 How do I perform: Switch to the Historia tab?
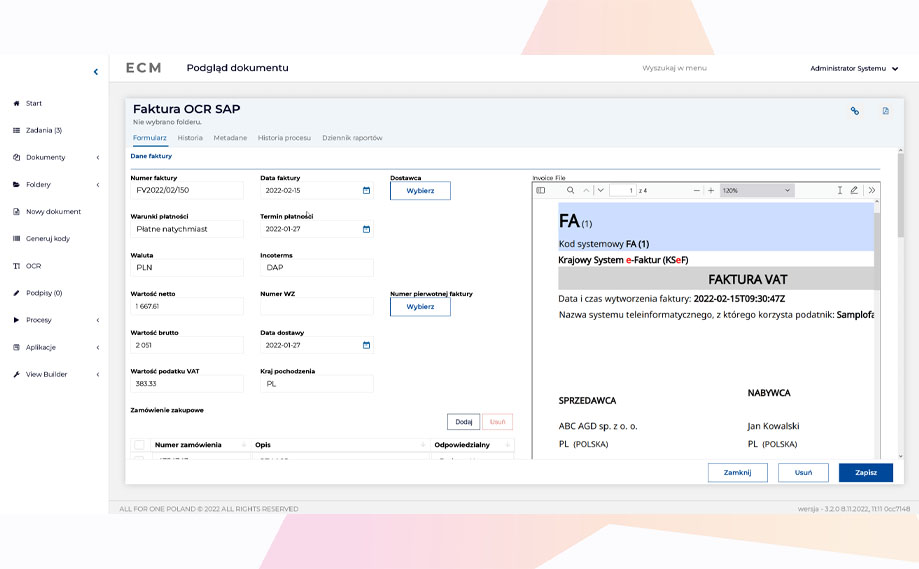[190, 137]
